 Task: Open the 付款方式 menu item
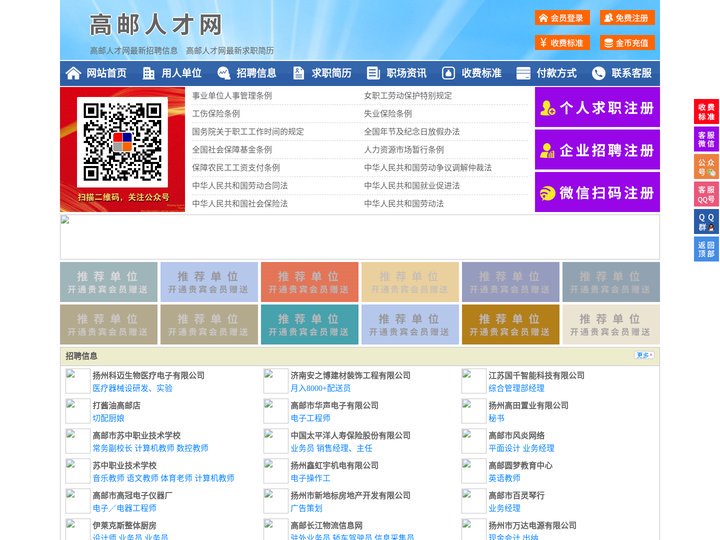coord(557,73)
